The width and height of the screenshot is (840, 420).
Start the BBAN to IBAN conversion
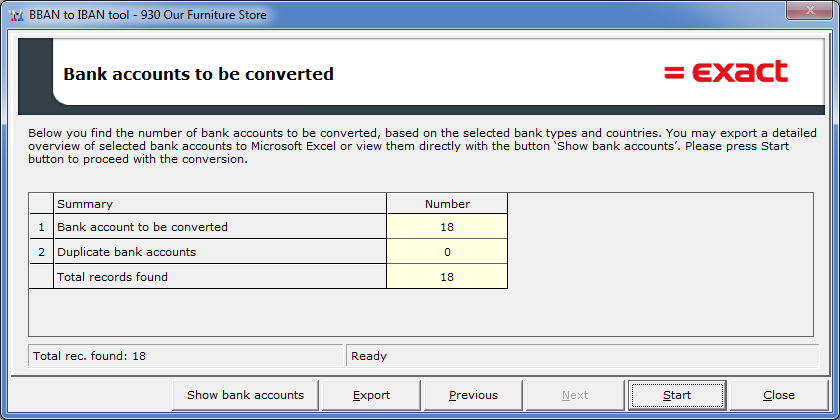point(677,395)
